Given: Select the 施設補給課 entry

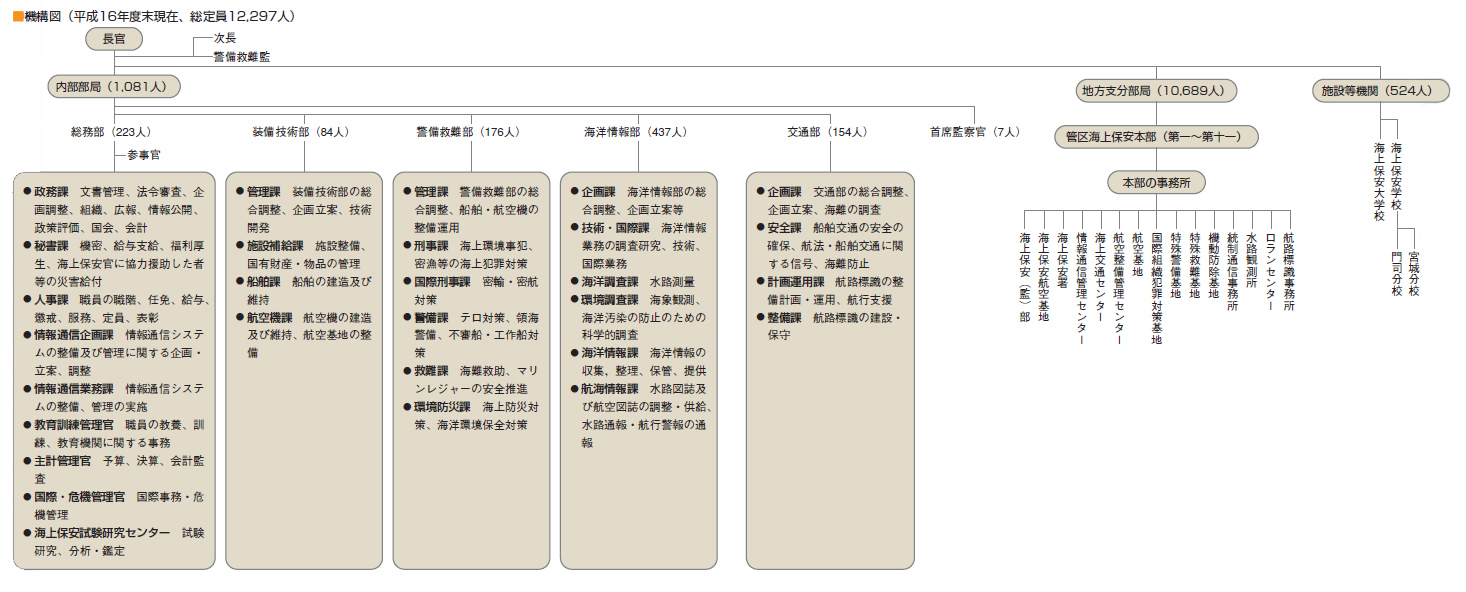Looking at the screenshot, I should pyautogui.click(x=275, y=245).
